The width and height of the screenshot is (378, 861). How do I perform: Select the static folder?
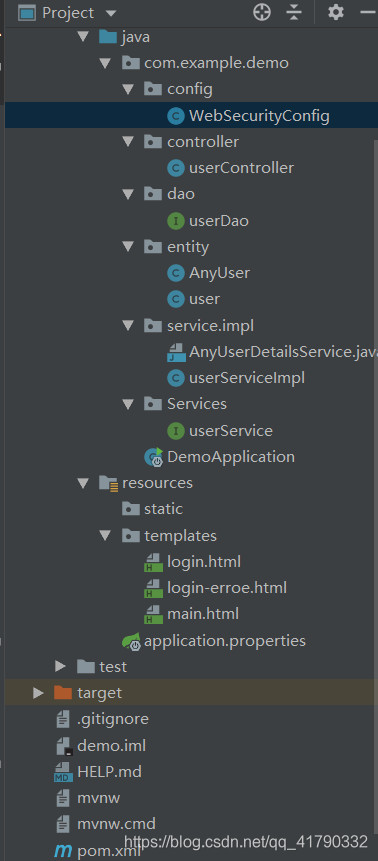(163, 509)
